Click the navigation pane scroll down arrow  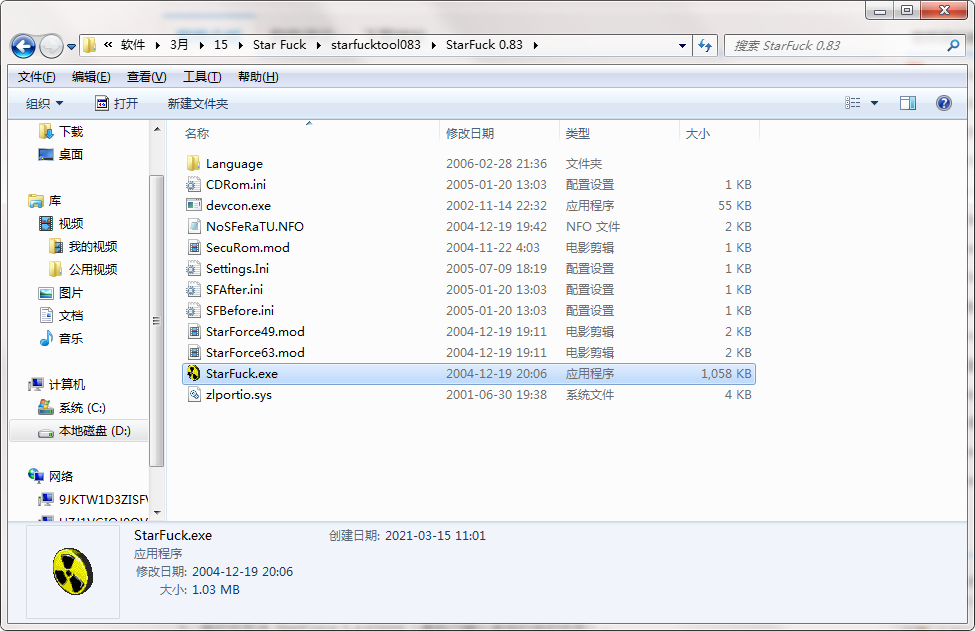click(157, 514)
